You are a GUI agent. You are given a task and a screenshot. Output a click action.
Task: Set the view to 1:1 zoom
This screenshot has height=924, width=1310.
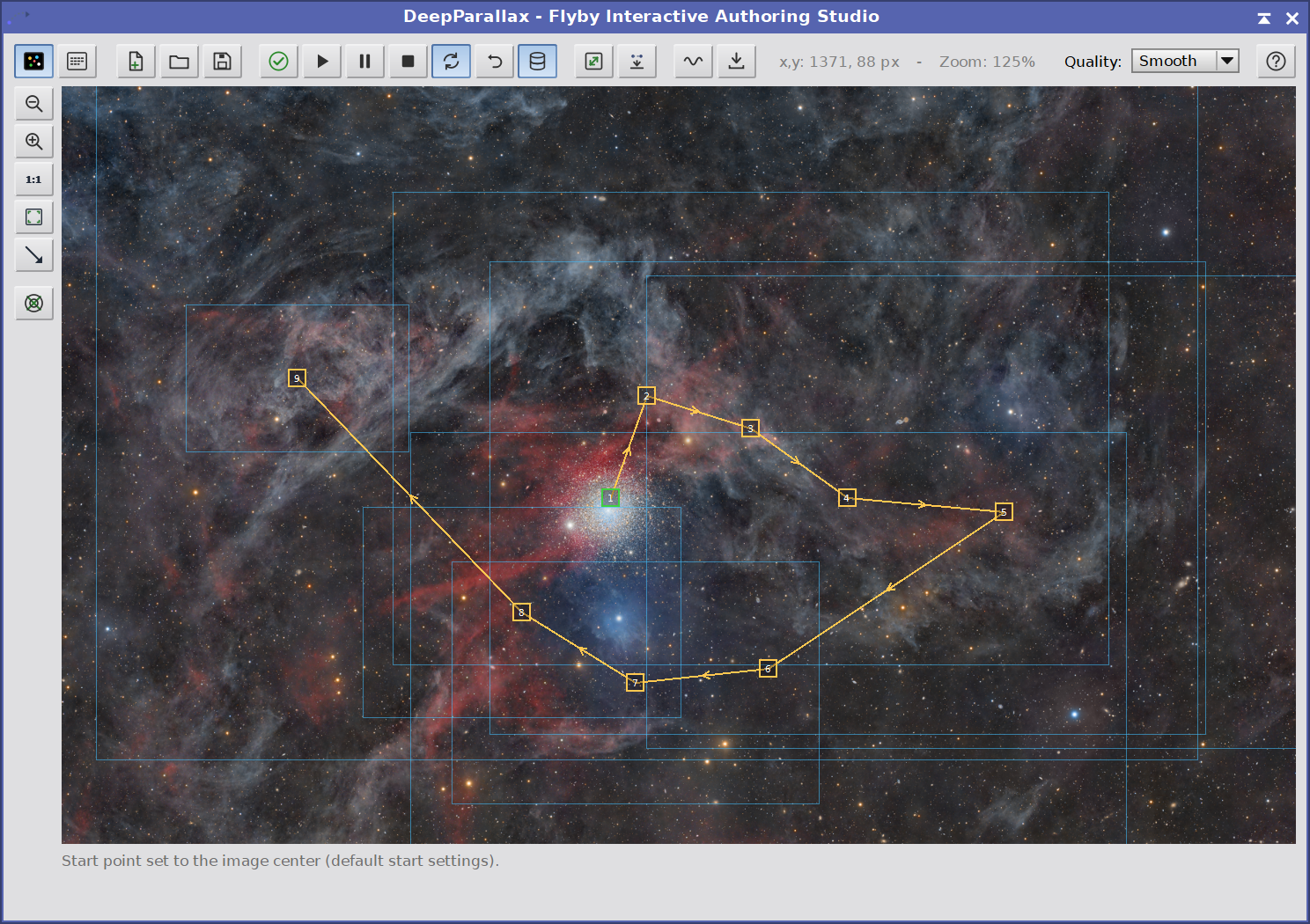point(34,180)
